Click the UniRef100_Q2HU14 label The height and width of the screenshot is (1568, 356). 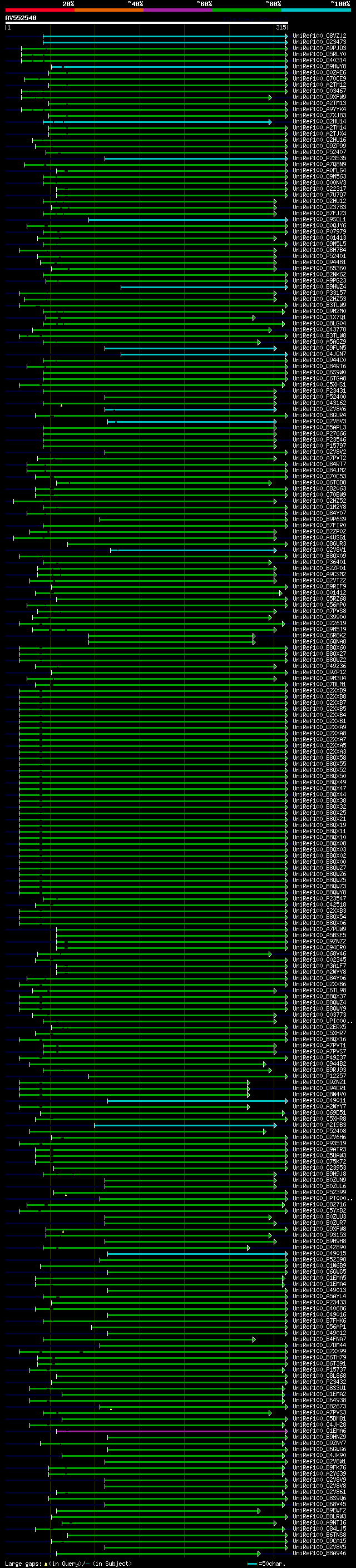(319, 122)
